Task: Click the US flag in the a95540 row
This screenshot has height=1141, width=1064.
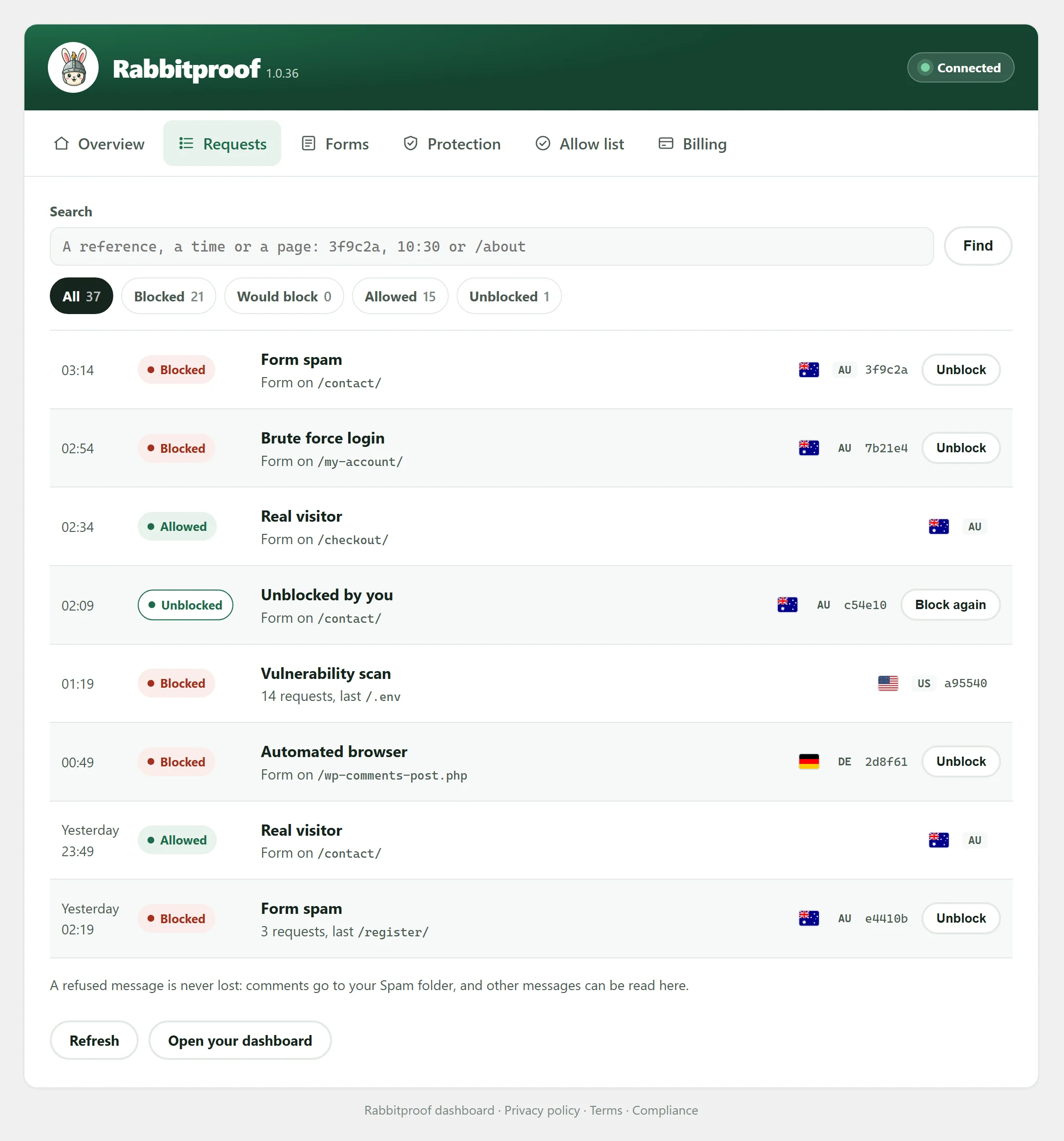Action: (888, 683)
